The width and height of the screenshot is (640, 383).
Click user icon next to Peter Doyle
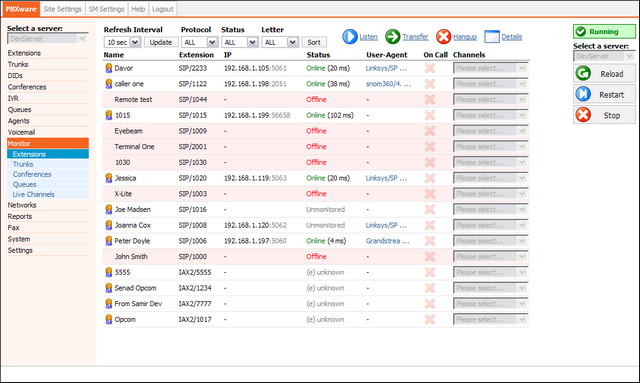point(109,241)
